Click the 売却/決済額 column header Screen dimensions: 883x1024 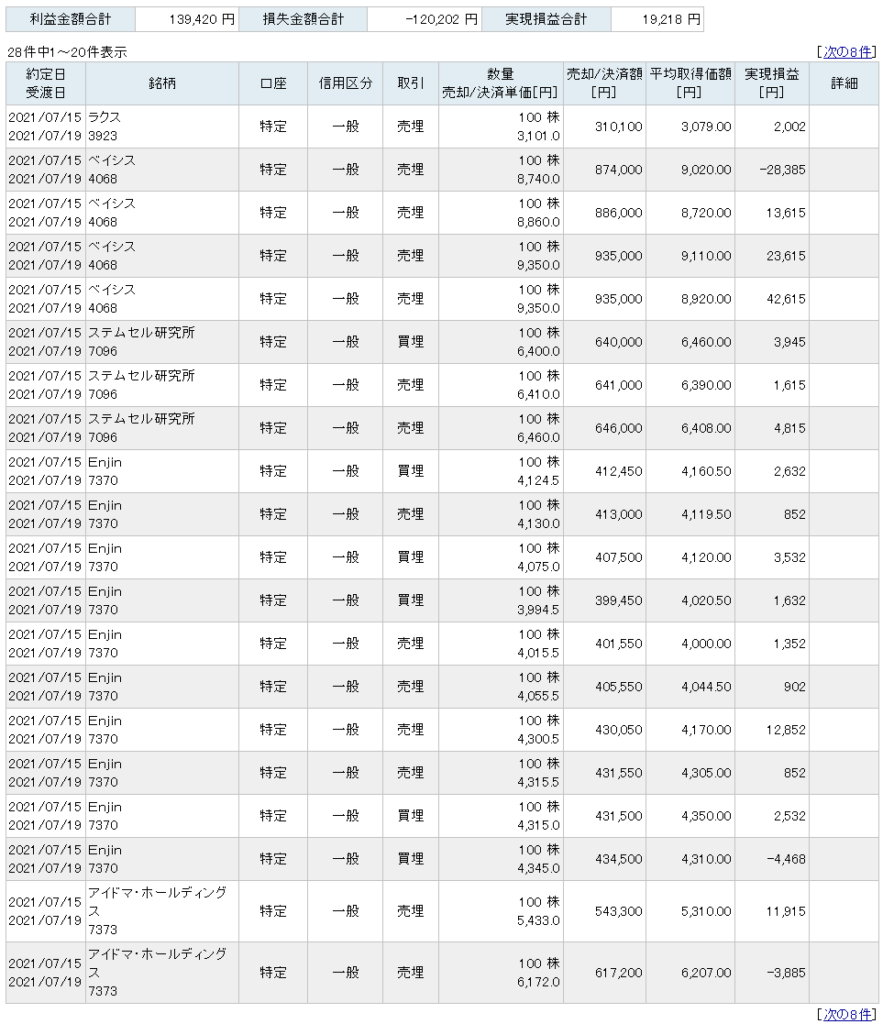tap(604, 84)
